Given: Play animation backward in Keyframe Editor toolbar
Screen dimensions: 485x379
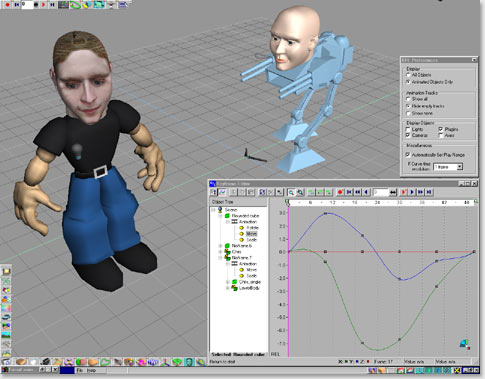Looking at the screenshot, I should tap(366, 192).
